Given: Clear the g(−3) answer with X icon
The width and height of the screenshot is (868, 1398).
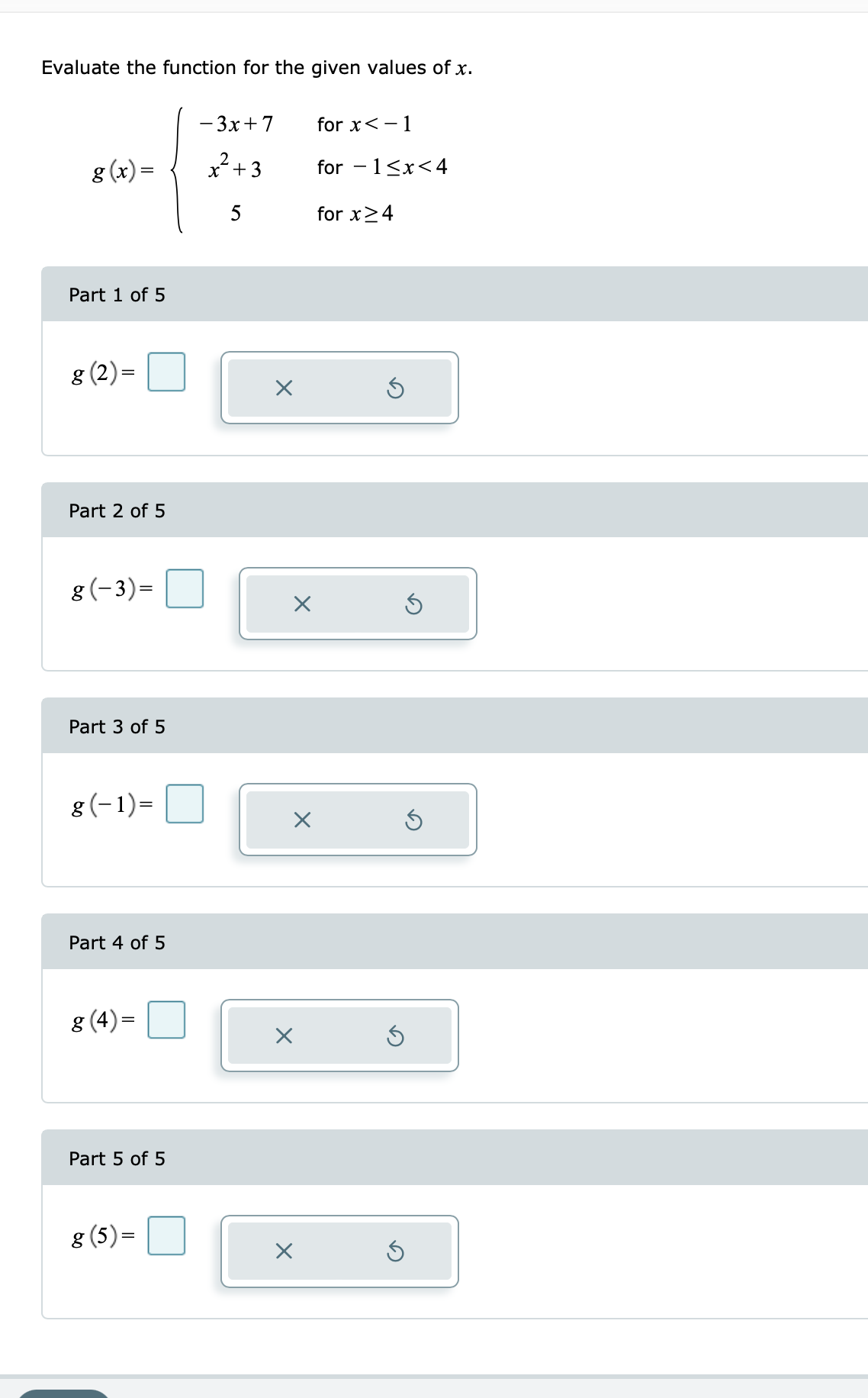Looking at the screenshot, I should [x=302, y=604].
